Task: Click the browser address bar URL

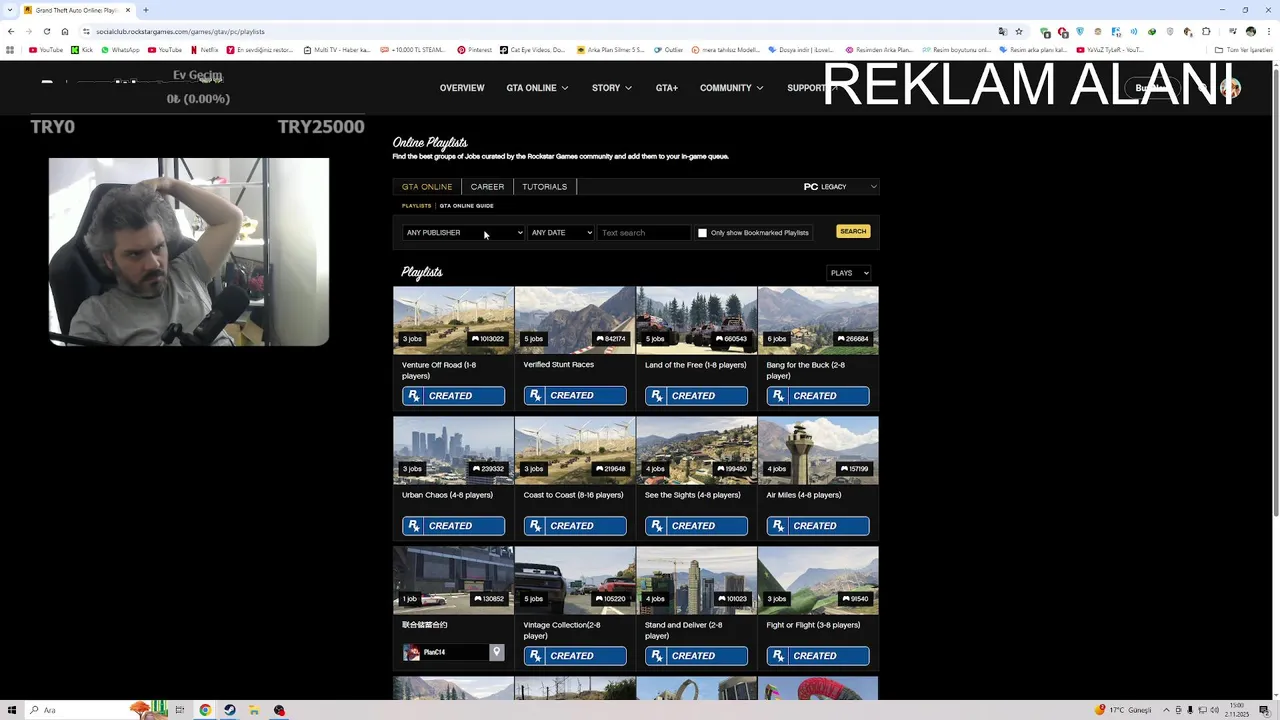Action: (180, 31)
